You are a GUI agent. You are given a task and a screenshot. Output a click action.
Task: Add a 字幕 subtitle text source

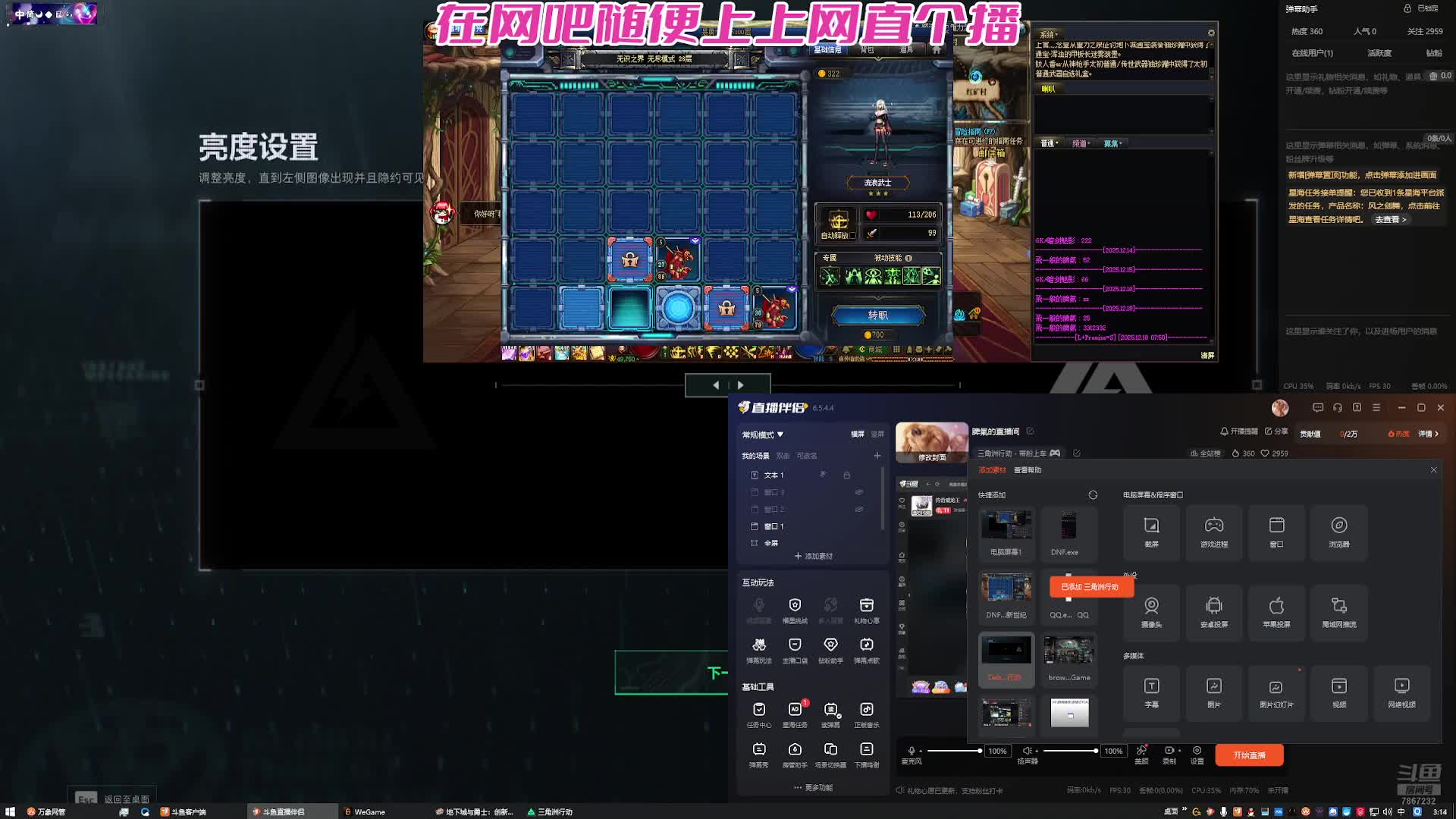(1151, 692)
